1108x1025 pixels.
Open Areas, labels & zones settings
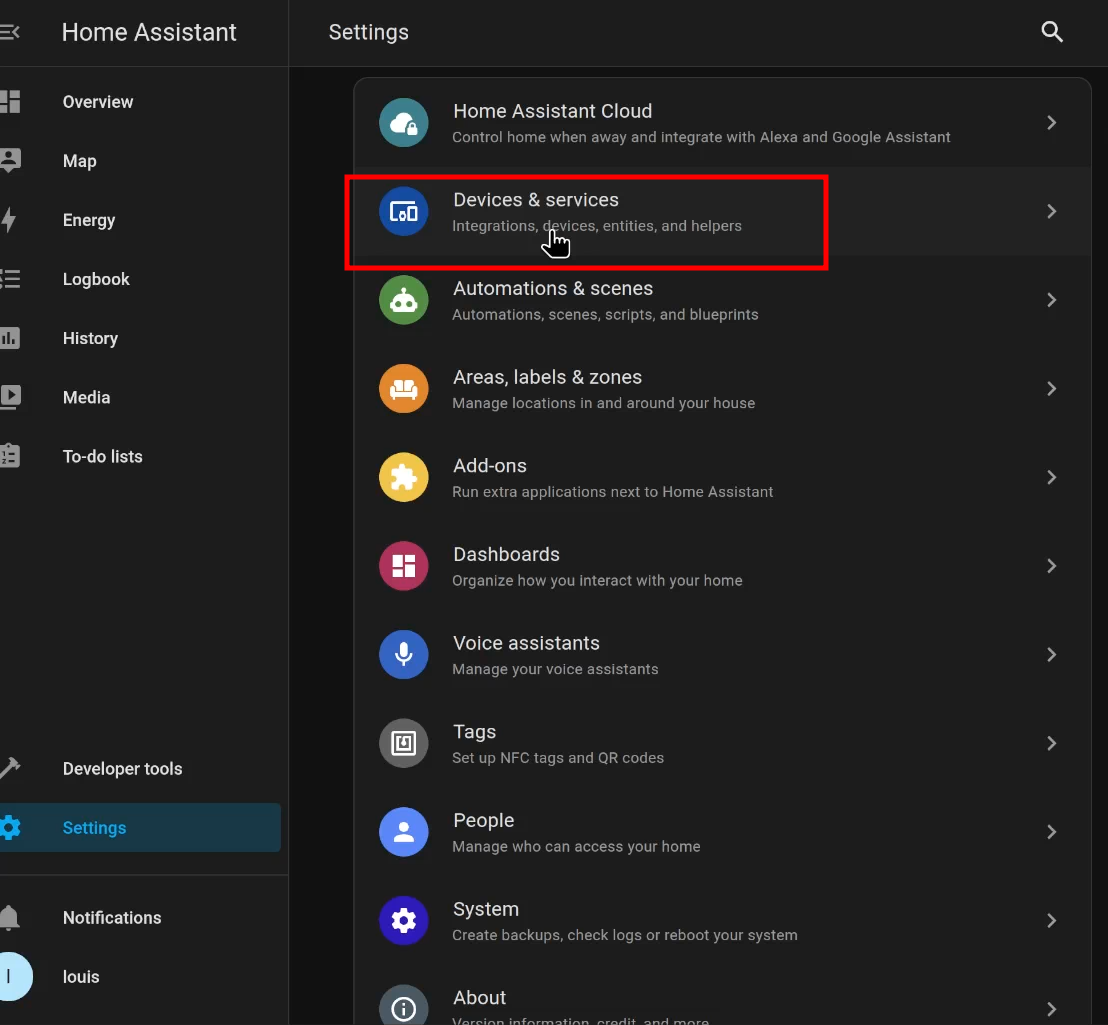pyautogui.click(x=722, y=389)
